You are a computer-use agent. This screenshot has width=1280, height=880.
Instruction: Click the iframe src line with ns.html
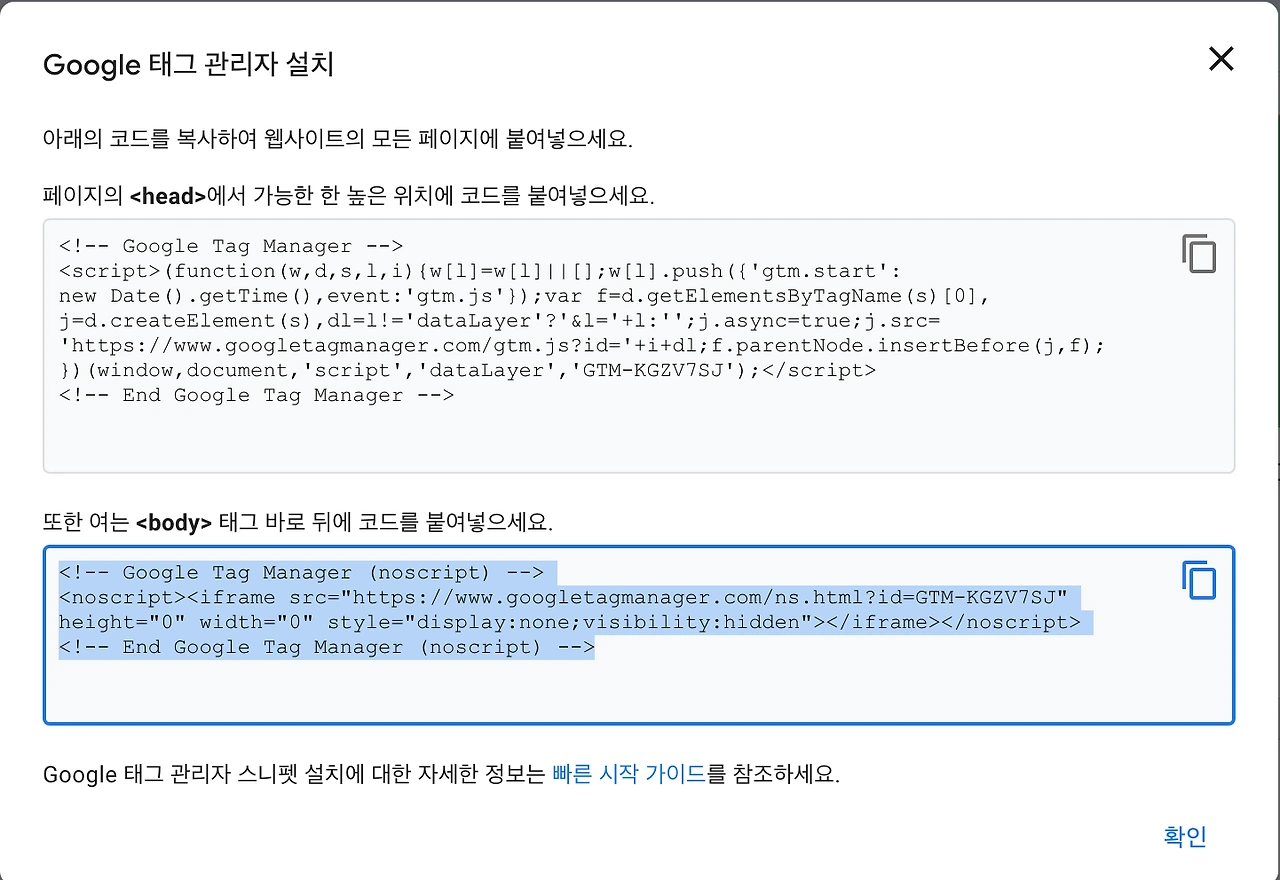(x=563, y=597)
